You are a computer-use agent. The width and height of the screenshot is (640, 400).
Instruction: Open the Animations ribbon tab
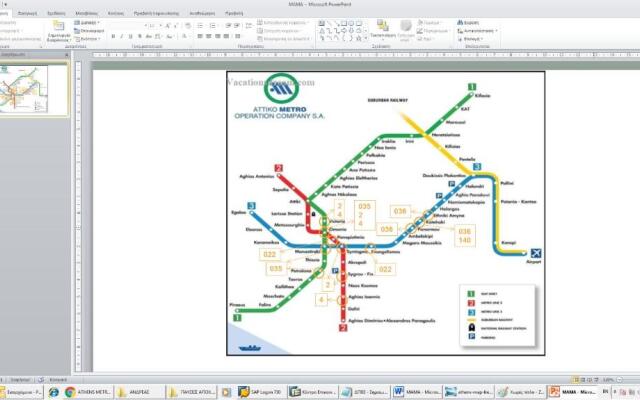tap(116, 13)
